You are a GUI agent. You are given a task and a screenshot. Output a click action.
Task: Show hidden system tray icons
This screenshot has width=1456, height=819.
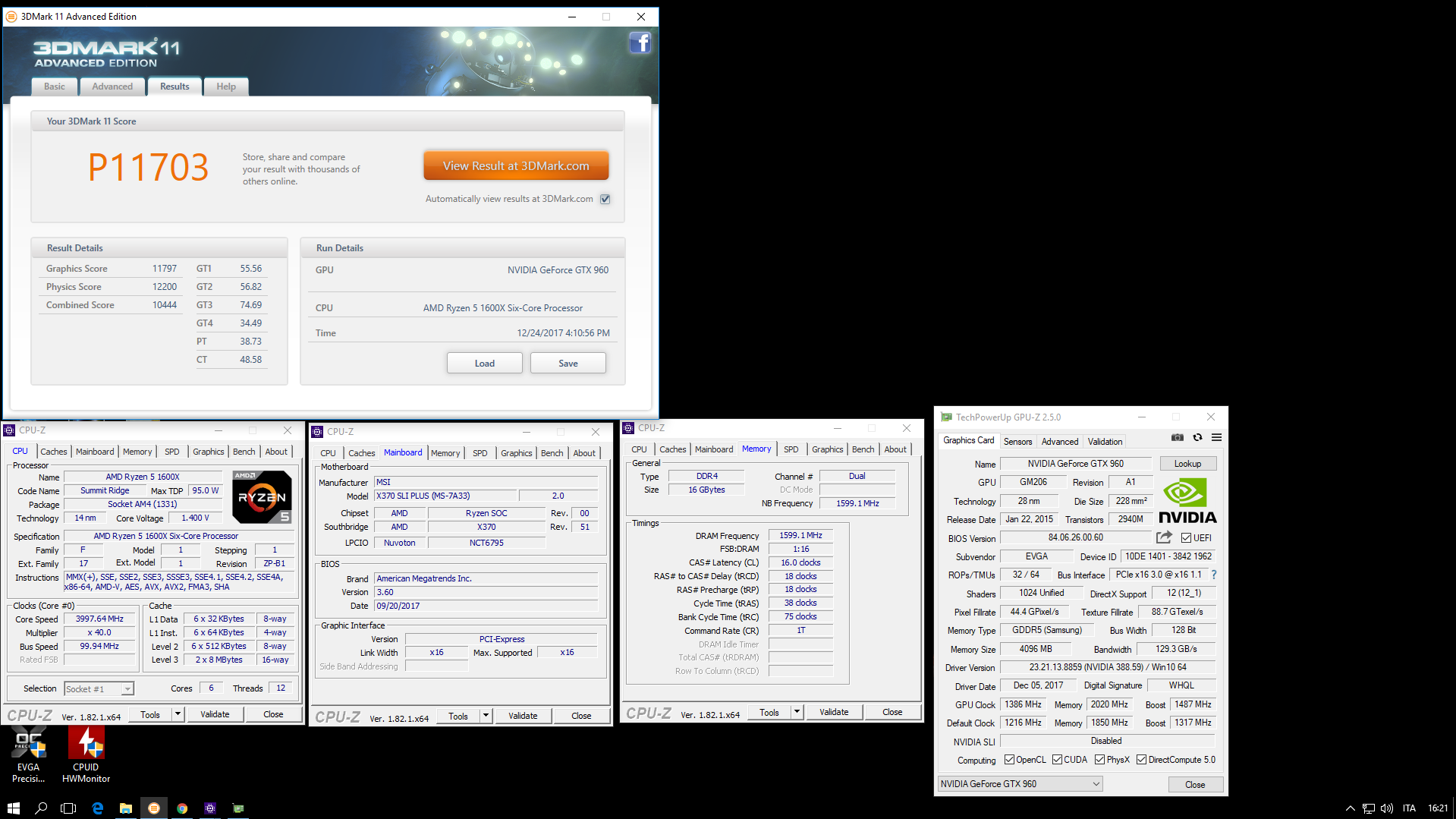(1350, 808)
